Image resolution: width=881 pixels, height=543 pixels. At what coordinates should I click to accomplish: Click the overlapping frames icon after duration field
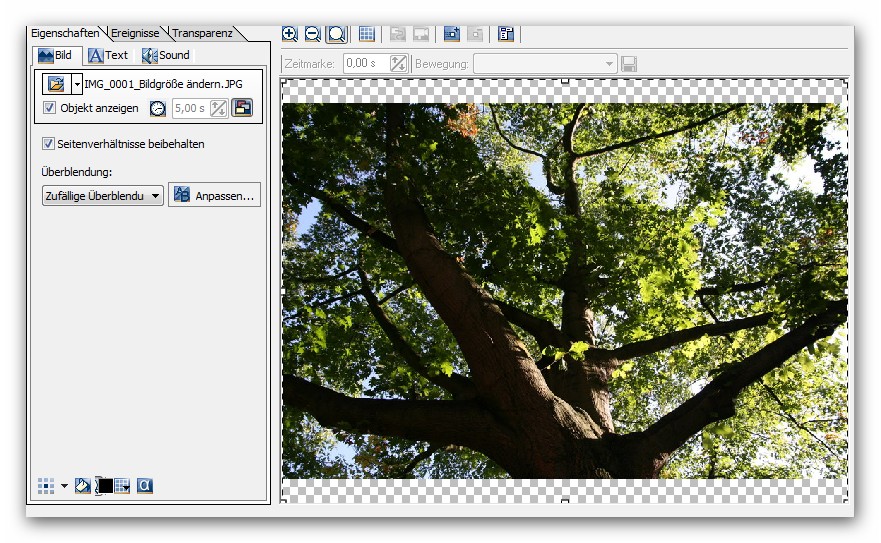242,109
